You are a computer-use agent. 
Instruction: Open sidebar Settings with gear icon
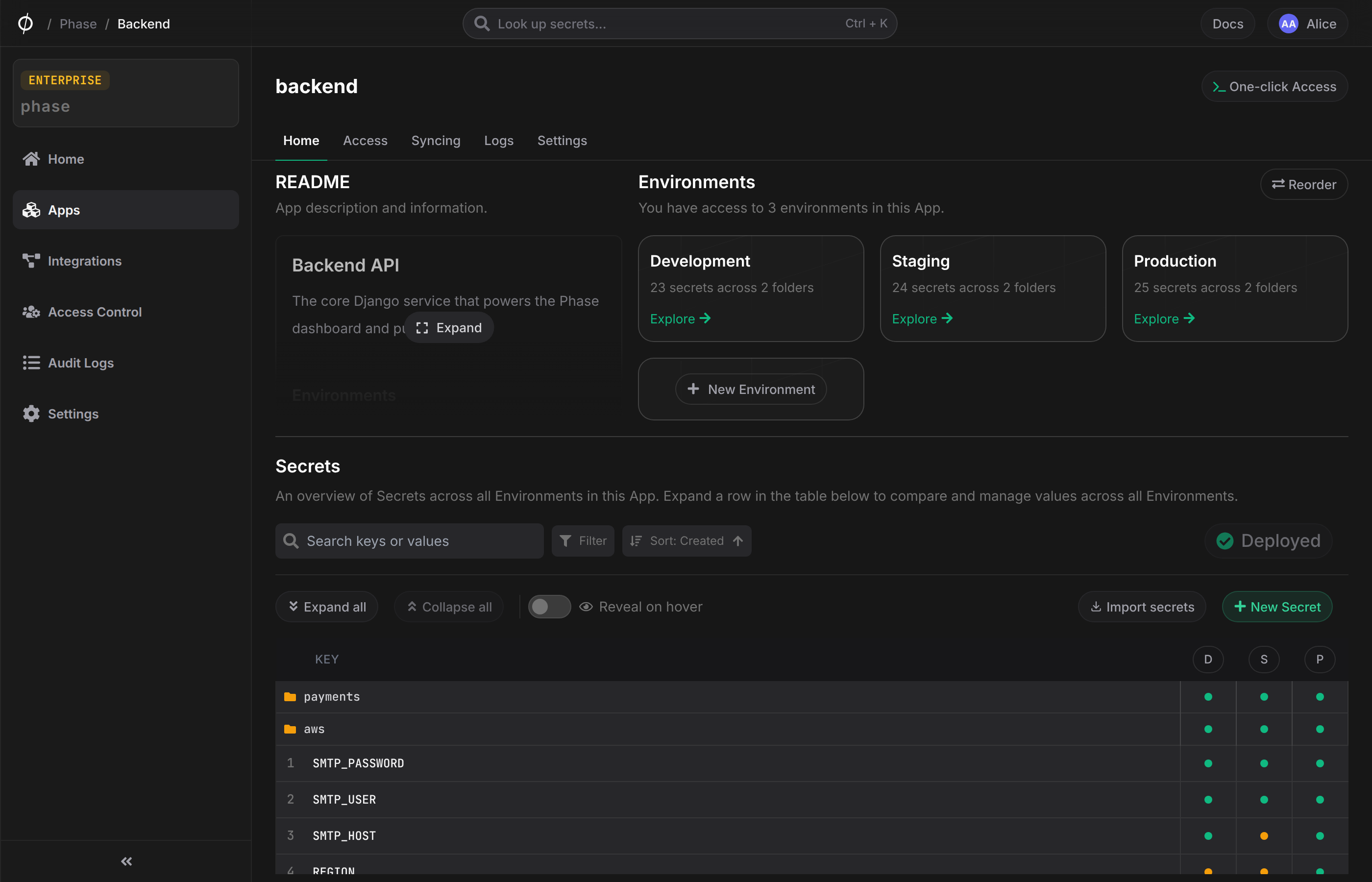coord(125,414)
